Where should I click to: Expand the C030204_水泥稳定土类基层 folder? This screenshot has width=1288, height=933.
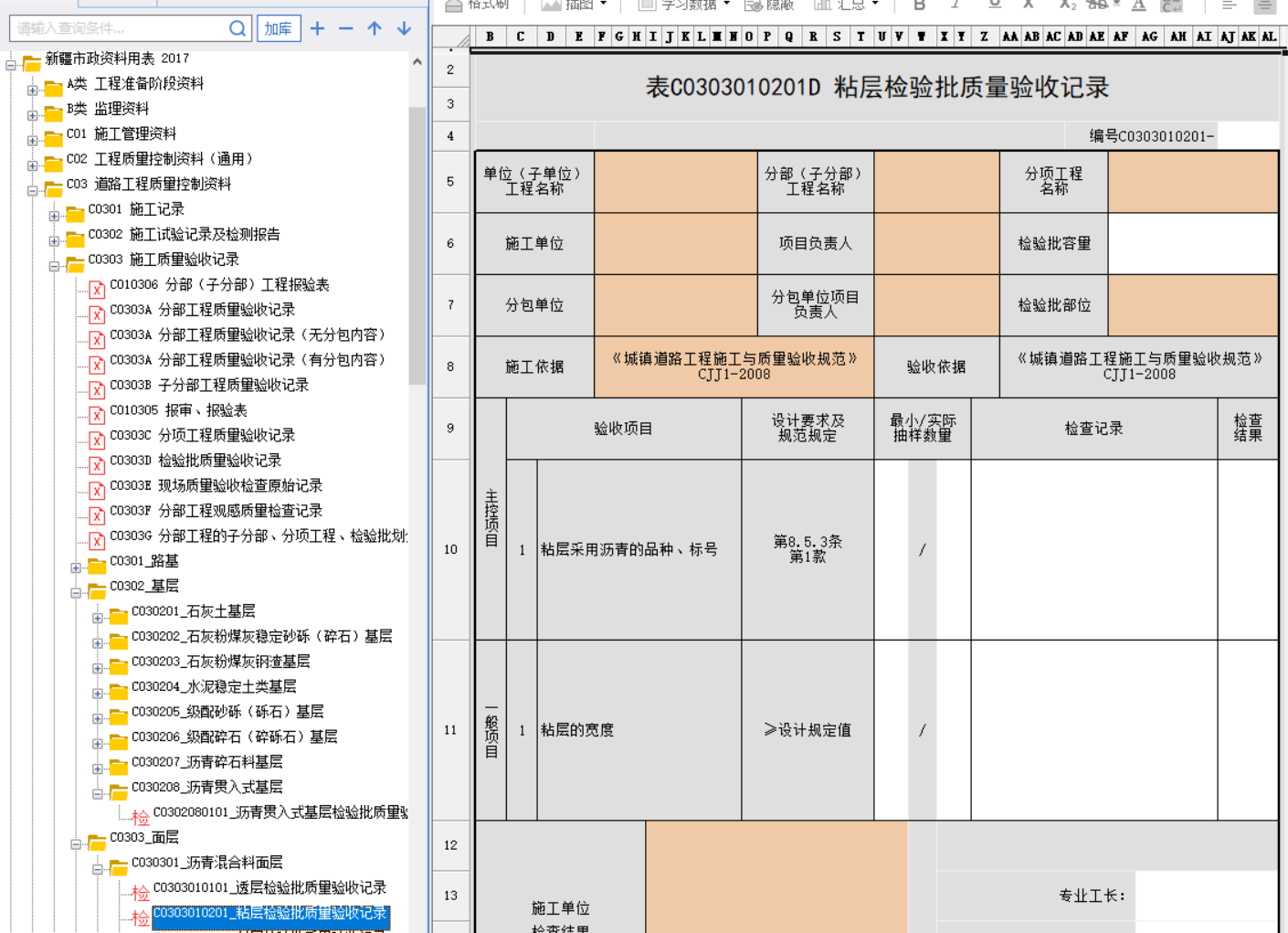pos(98,694)
